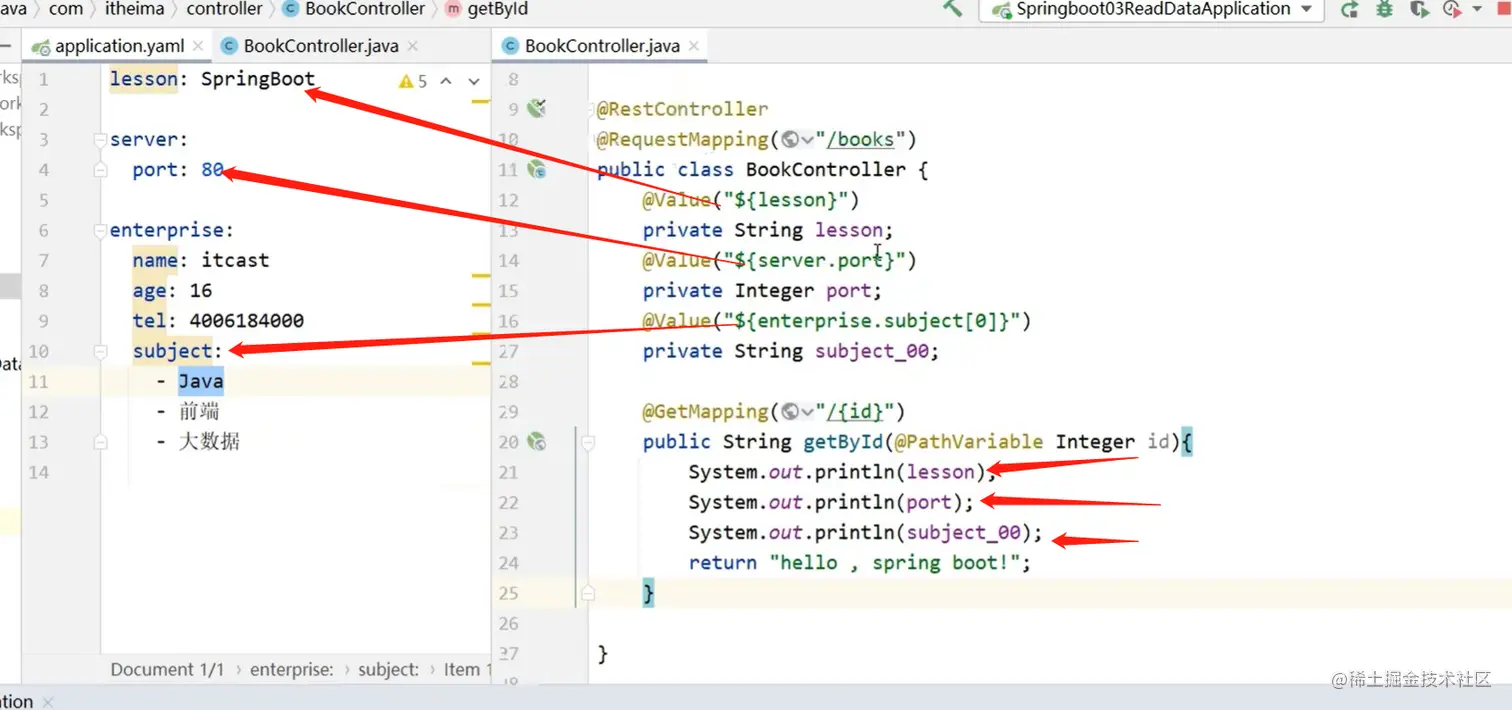Click @PathVariable annotation in getById

click(x=969, y=442)
